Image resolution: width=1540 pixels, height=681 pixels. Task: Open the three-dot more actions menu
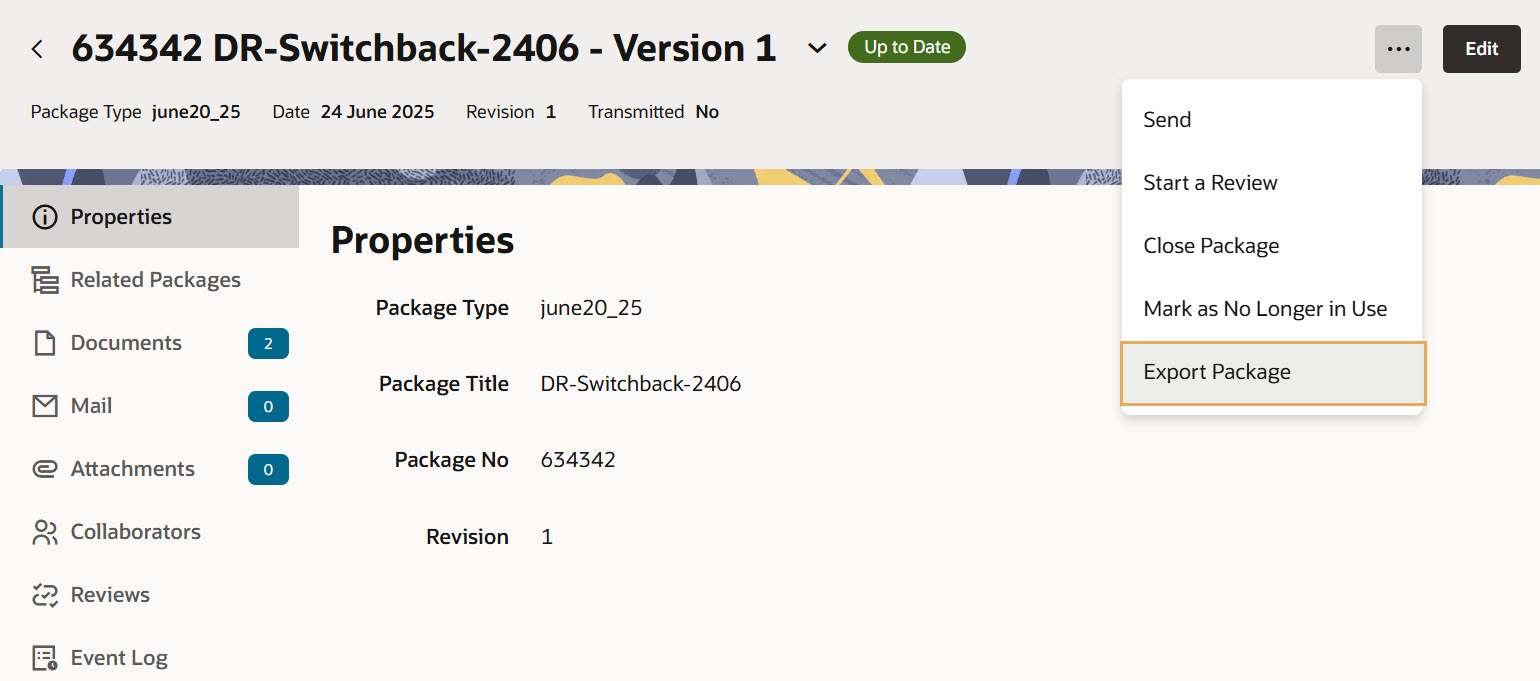coord(1398,49)
